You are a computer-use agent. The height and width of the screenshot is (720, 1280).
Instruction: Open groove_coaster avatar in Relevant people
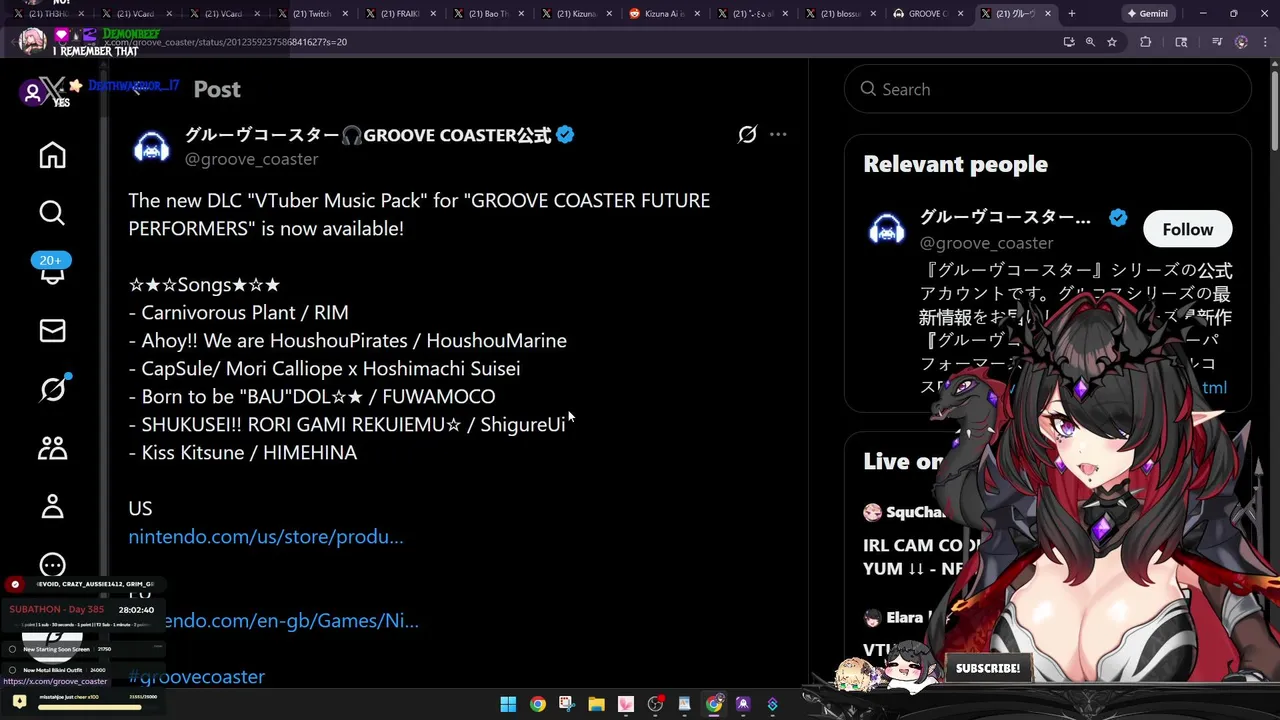click(x=886, y=229)
